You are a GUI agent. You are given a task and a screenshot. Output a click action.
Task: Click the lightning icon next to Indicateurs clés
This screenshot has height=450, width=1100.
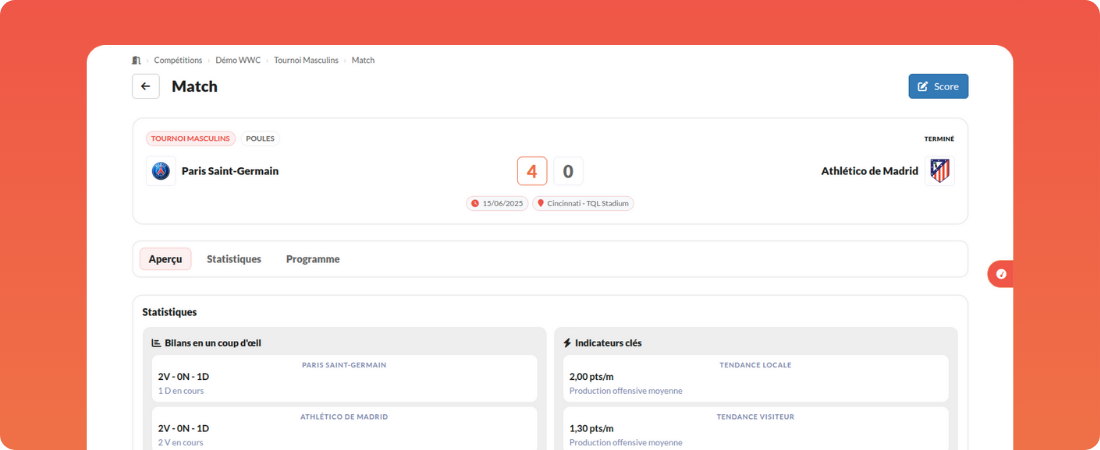pyautogui.click(x=568, y=343)
